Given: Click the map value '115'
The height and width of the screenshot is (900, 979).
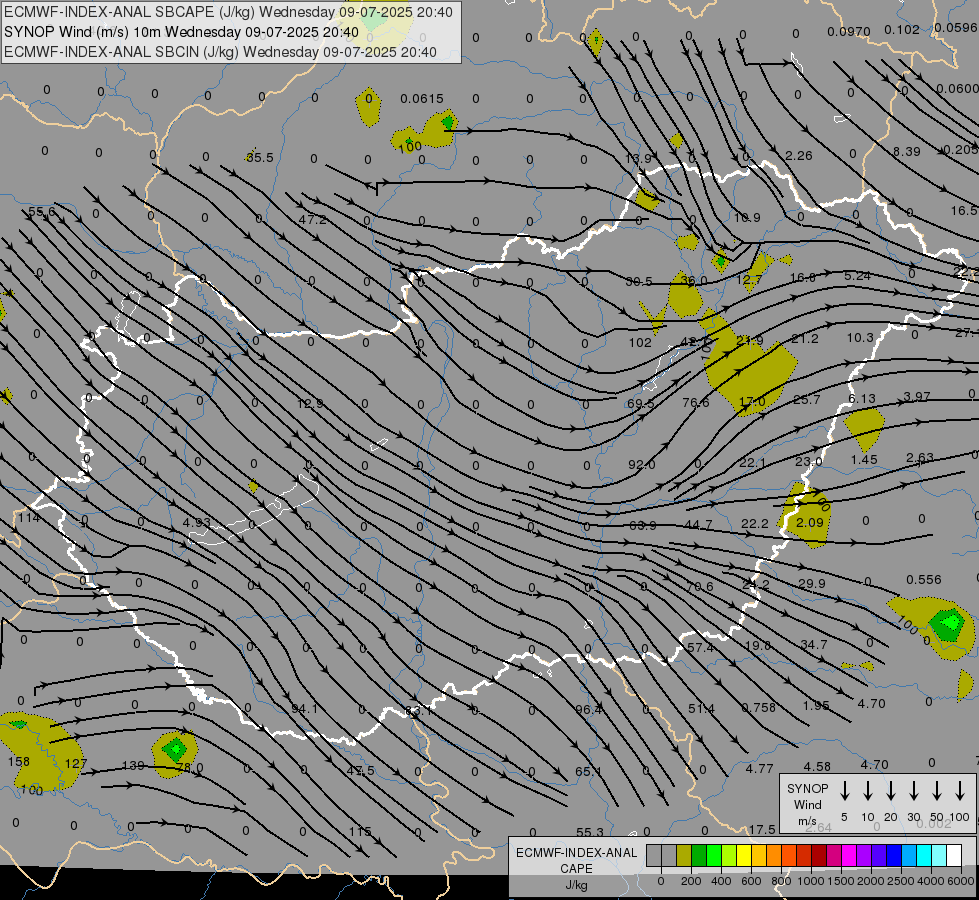Looking at the screenshot, I should coord(360,831).
